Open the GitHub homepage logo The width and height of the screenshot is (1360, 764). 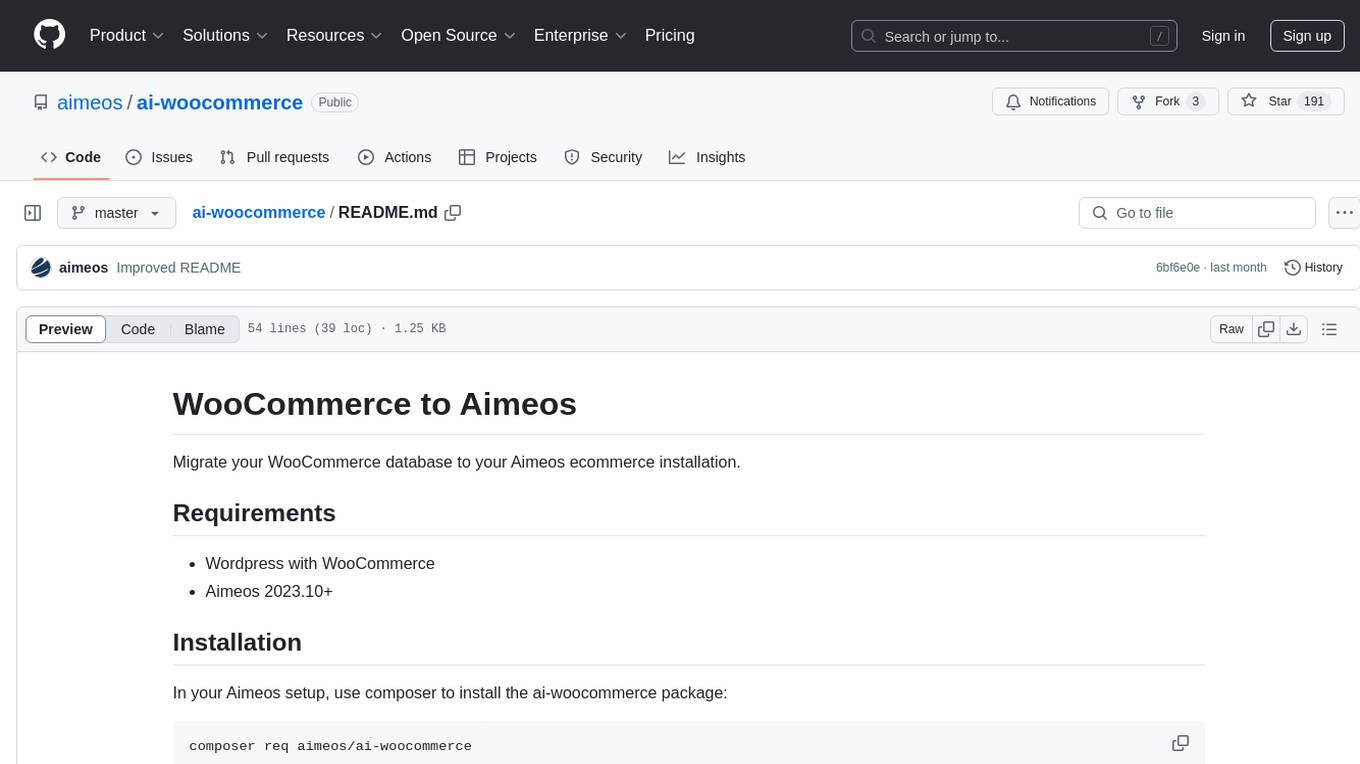[x=49, y=35]
